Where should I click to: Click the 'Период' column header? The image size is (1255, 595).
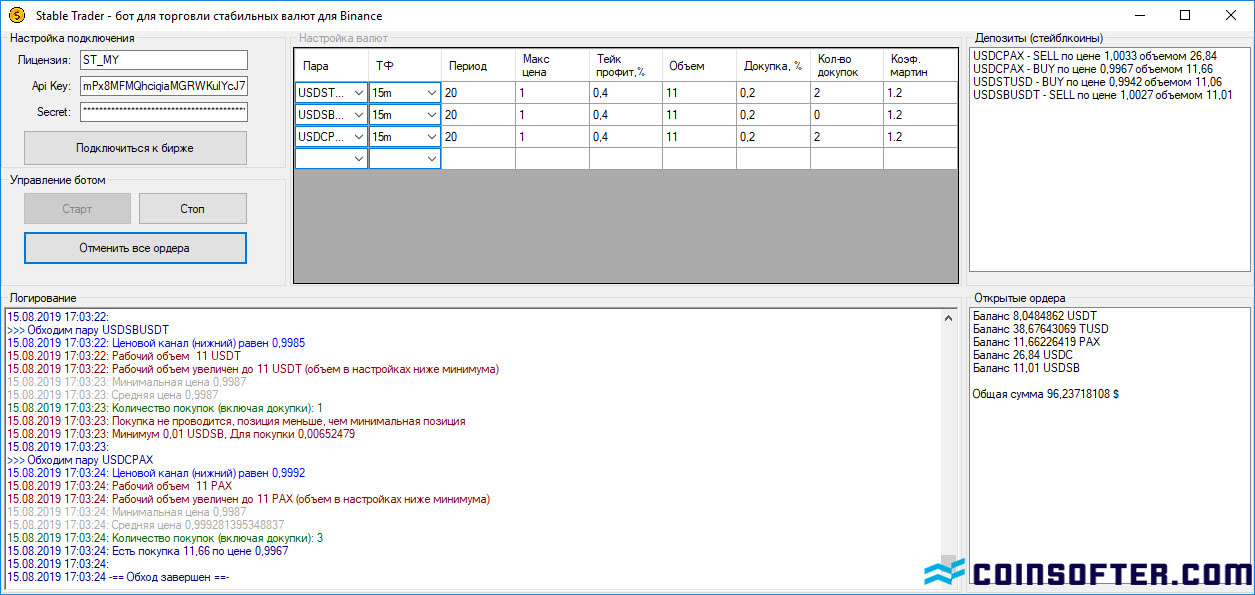[x=479, y=65]
